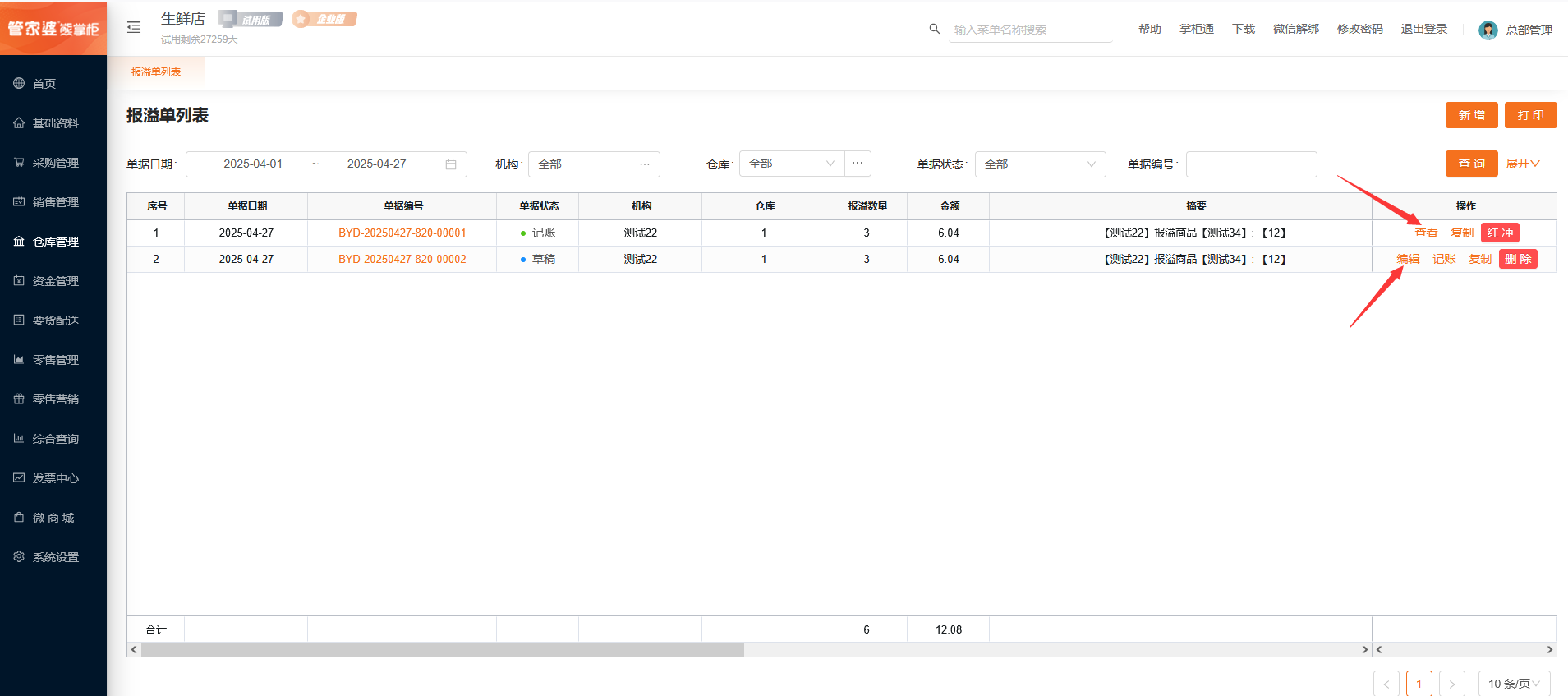This screenshot has height=696, width=1568.
Task: Click 复制 for order 00002
Action: coord(1480,259)
